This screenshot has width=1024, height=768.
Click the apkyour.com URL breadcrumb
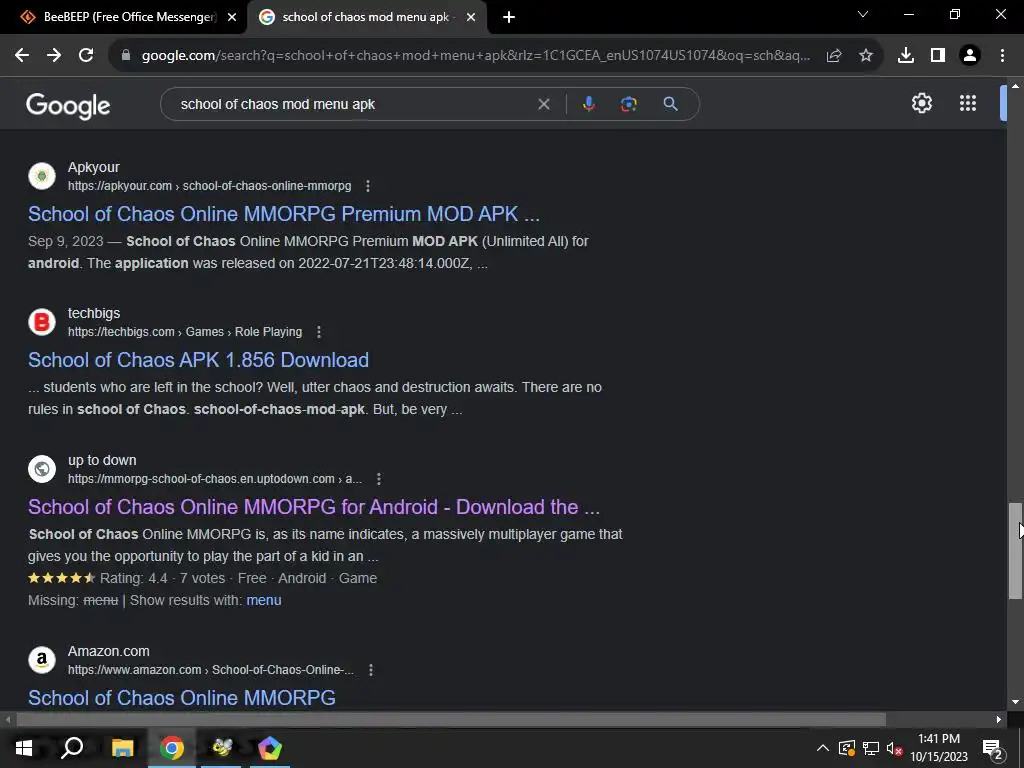click(210, 186)
